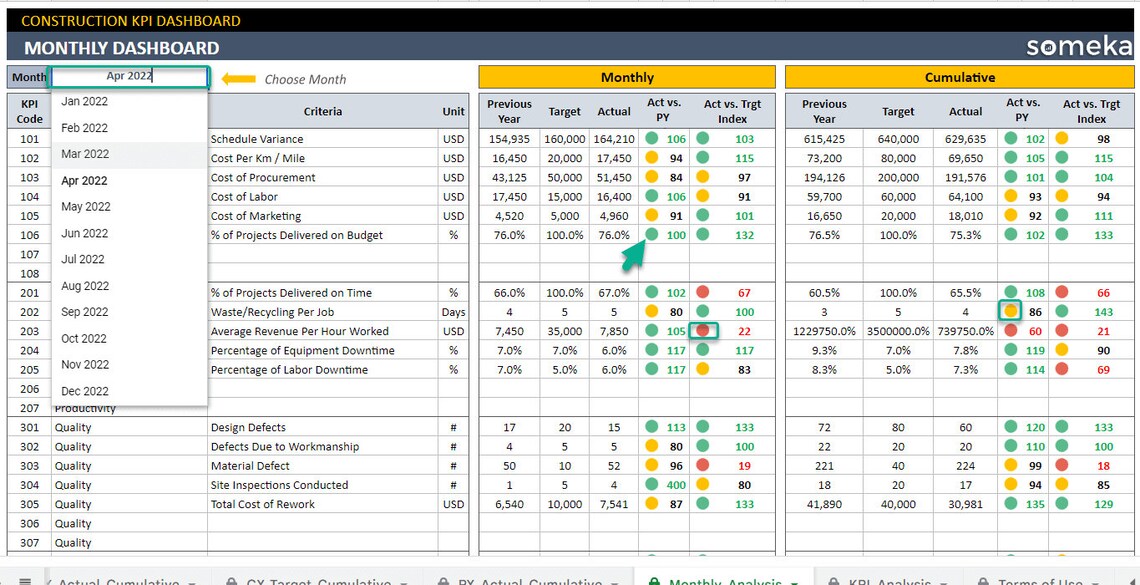Expand the CY-Target-Cumulative tab dropdown arrow
The height and width of the screenshot is (585, 1140).
click(x=402, y=581)
